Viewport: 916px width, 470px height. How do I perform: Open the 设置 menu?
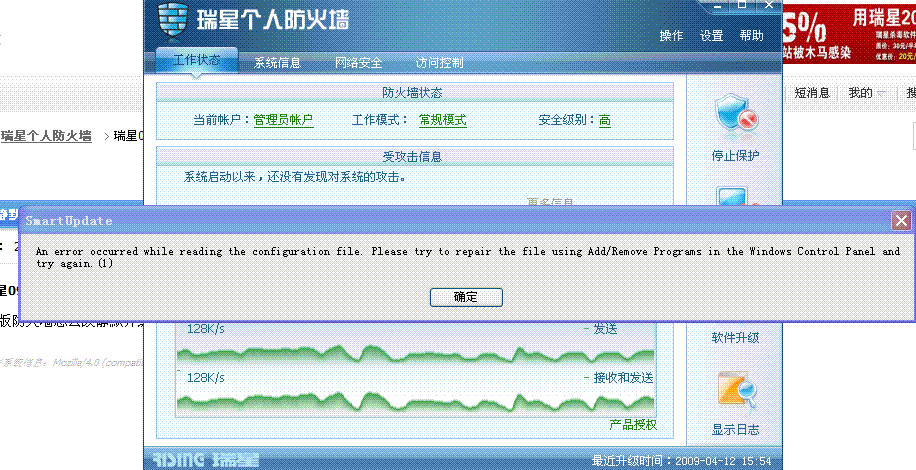[x=712, y=36]
